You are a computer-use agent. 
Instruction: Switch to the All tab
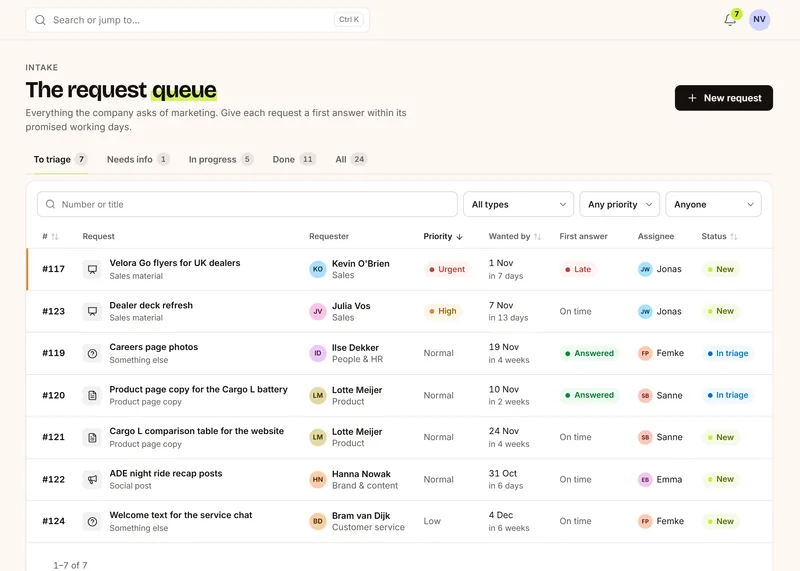point(351,159)
